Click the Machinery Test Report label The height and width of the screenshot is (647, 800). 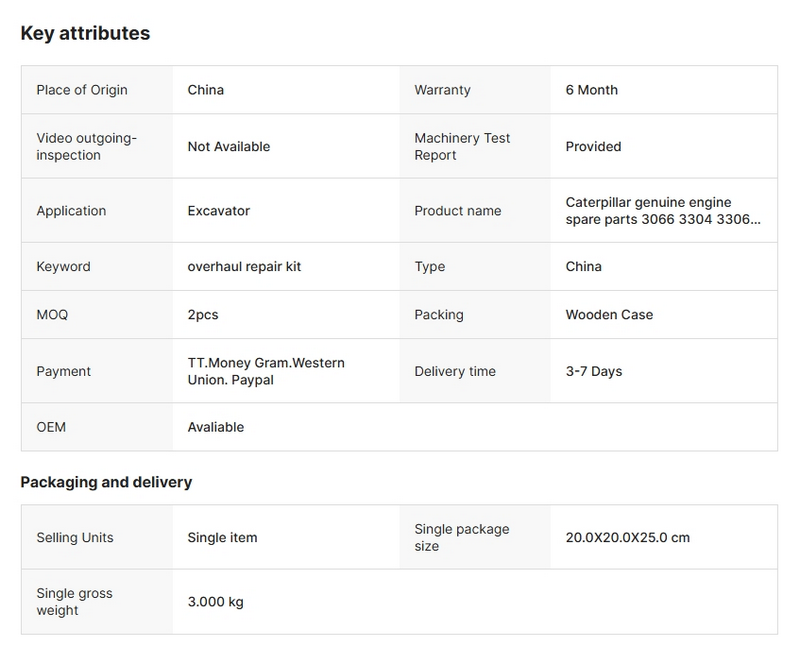pyautogui.click(x=462, y=146)
